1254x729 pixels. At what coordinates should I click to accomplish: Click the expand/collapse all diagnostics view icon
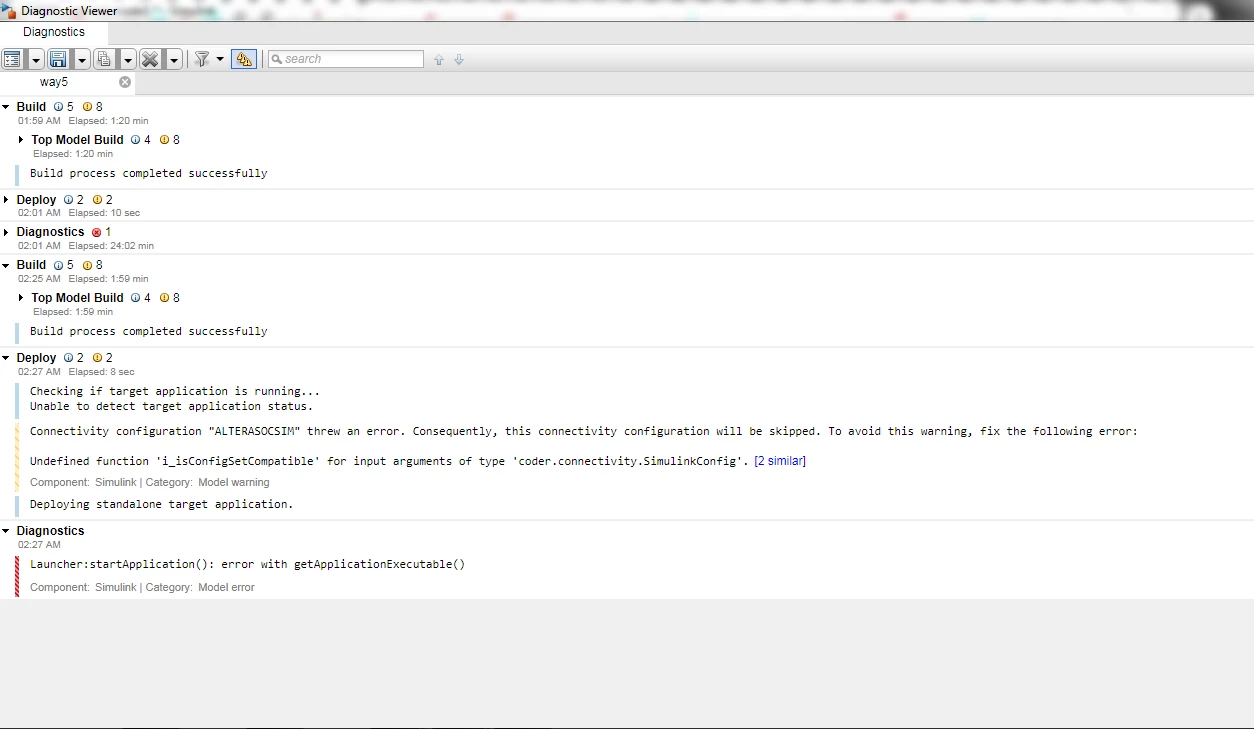12,59
